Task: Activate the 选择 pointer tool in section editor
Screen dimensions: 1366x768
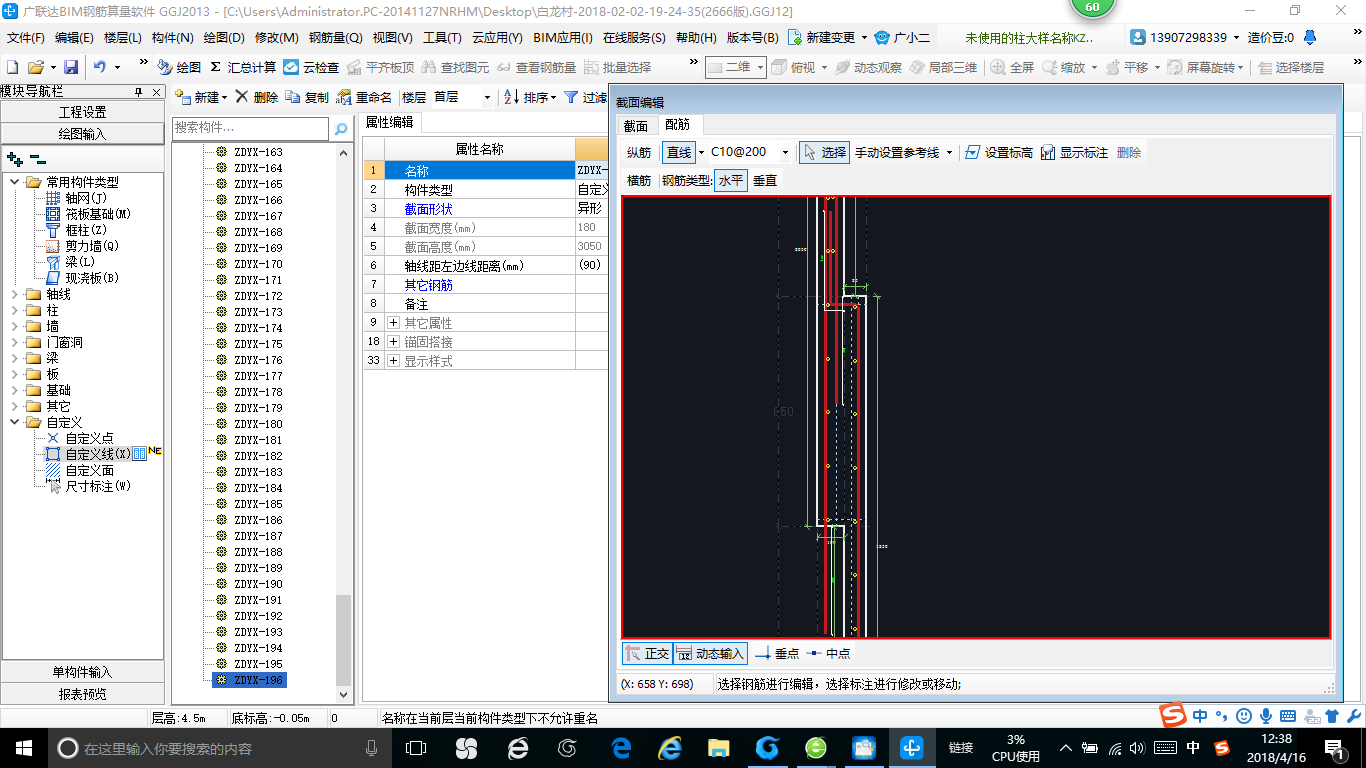Action: click(824, 152)
